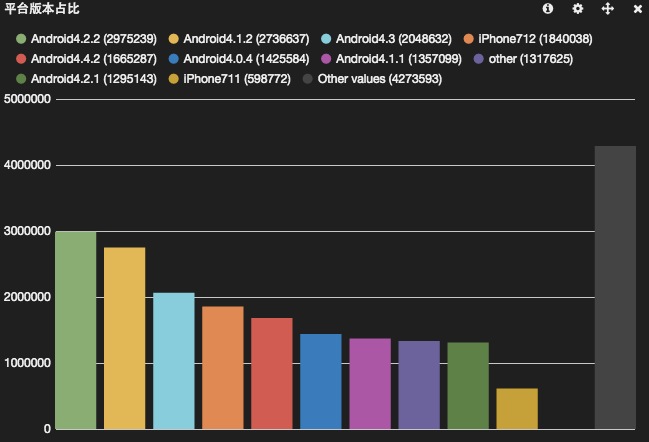This screenshot has height=442, width=649.
Task: Click the tallest gray Other values bar
Action: coord(615,288)
